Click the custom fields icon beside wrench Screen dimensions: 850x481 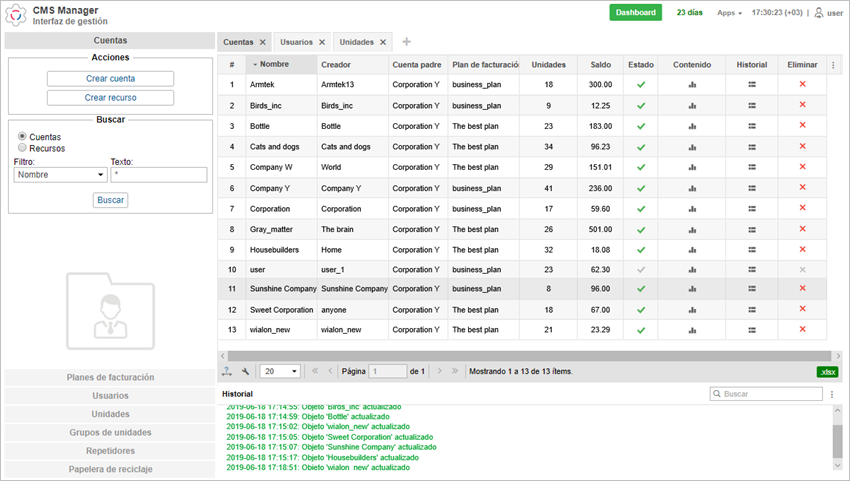[x=227, y=371]
